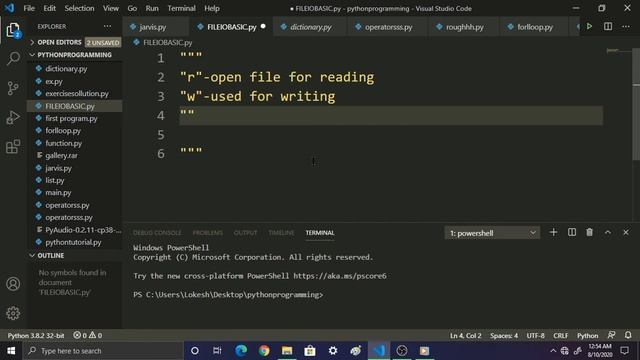Viewport: 640px width, 360px height.
Task: Switch to the dictionary.py editor tab
Action: (311, 27)
